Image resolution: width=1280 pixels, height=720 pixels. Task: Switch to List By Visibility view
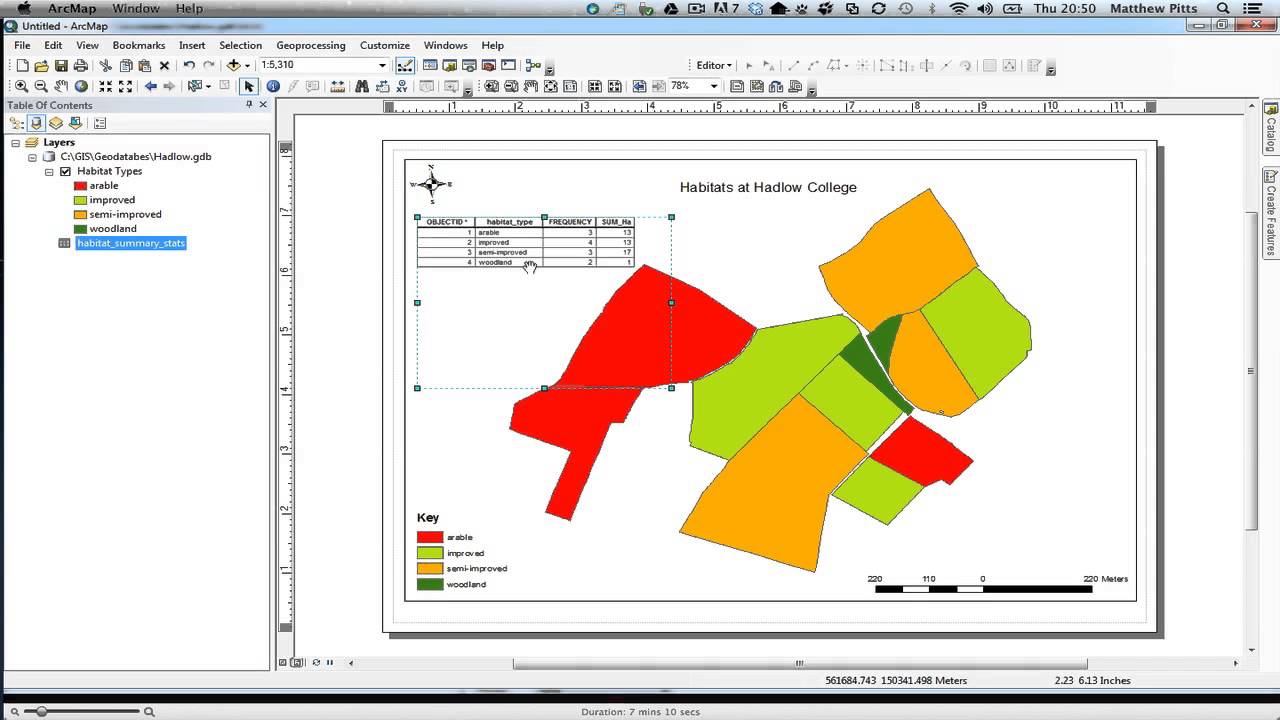[x=56, y=123]
